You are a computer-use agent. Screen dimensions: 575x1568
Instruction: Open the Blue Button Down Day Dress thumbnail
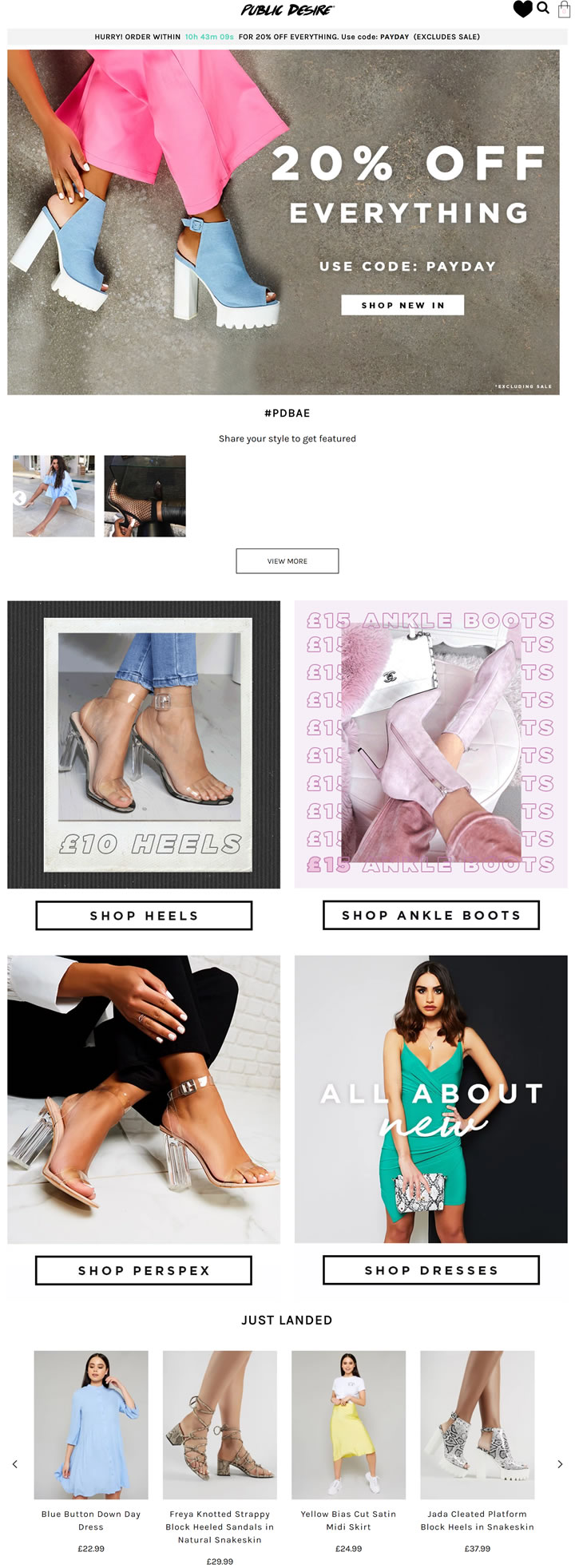coord(91,1425)
